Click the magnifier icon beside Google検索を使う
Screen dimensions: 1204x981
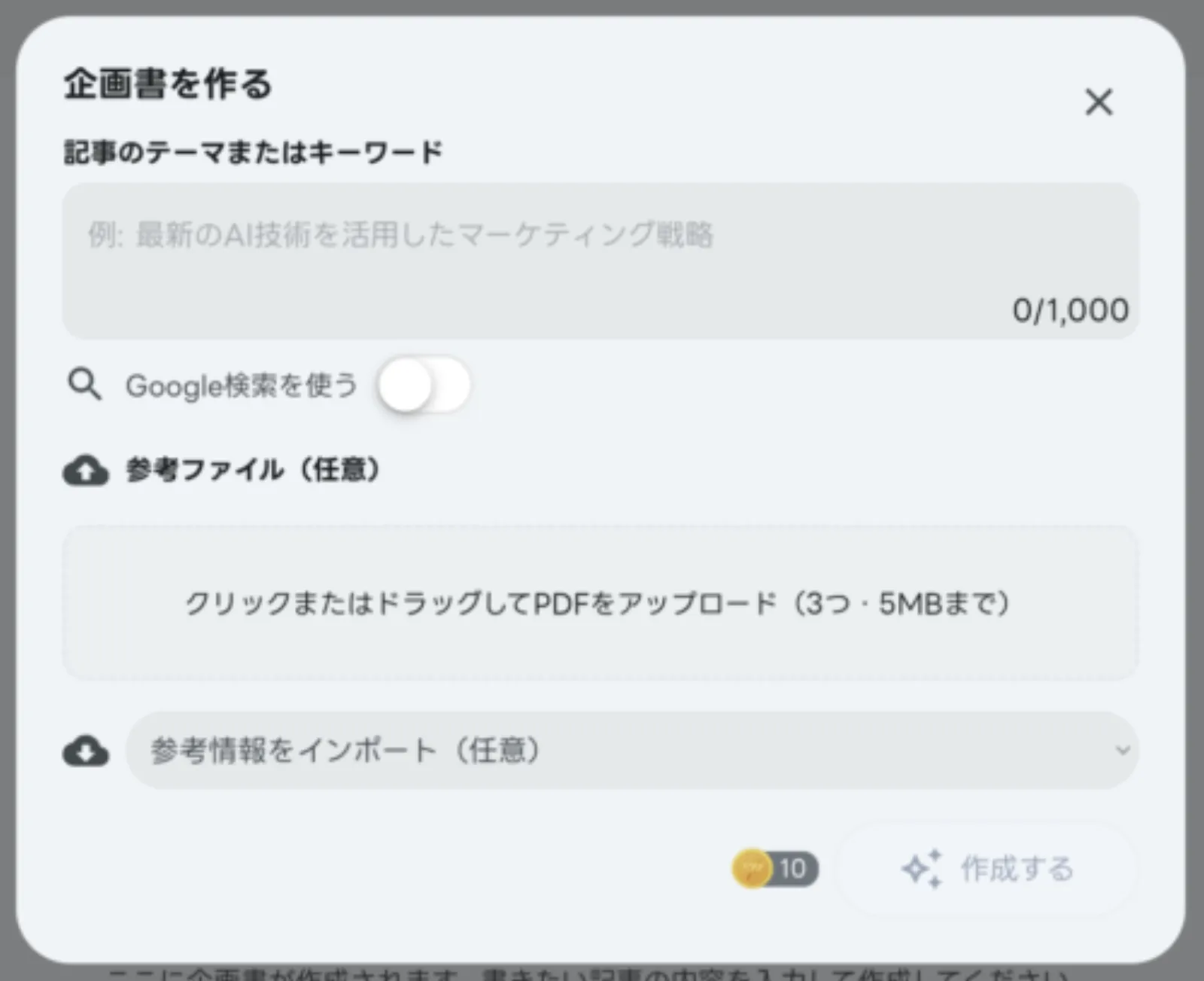point(84,385)
